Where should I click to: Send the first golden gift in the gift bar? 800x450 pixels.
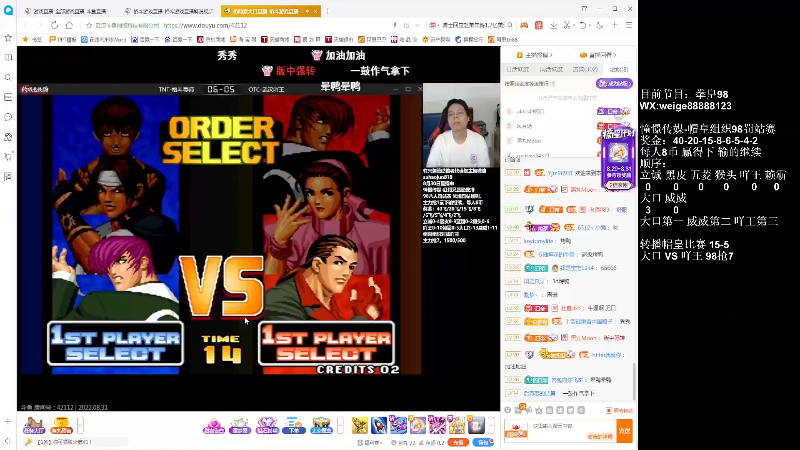click(x=360, y=425)
